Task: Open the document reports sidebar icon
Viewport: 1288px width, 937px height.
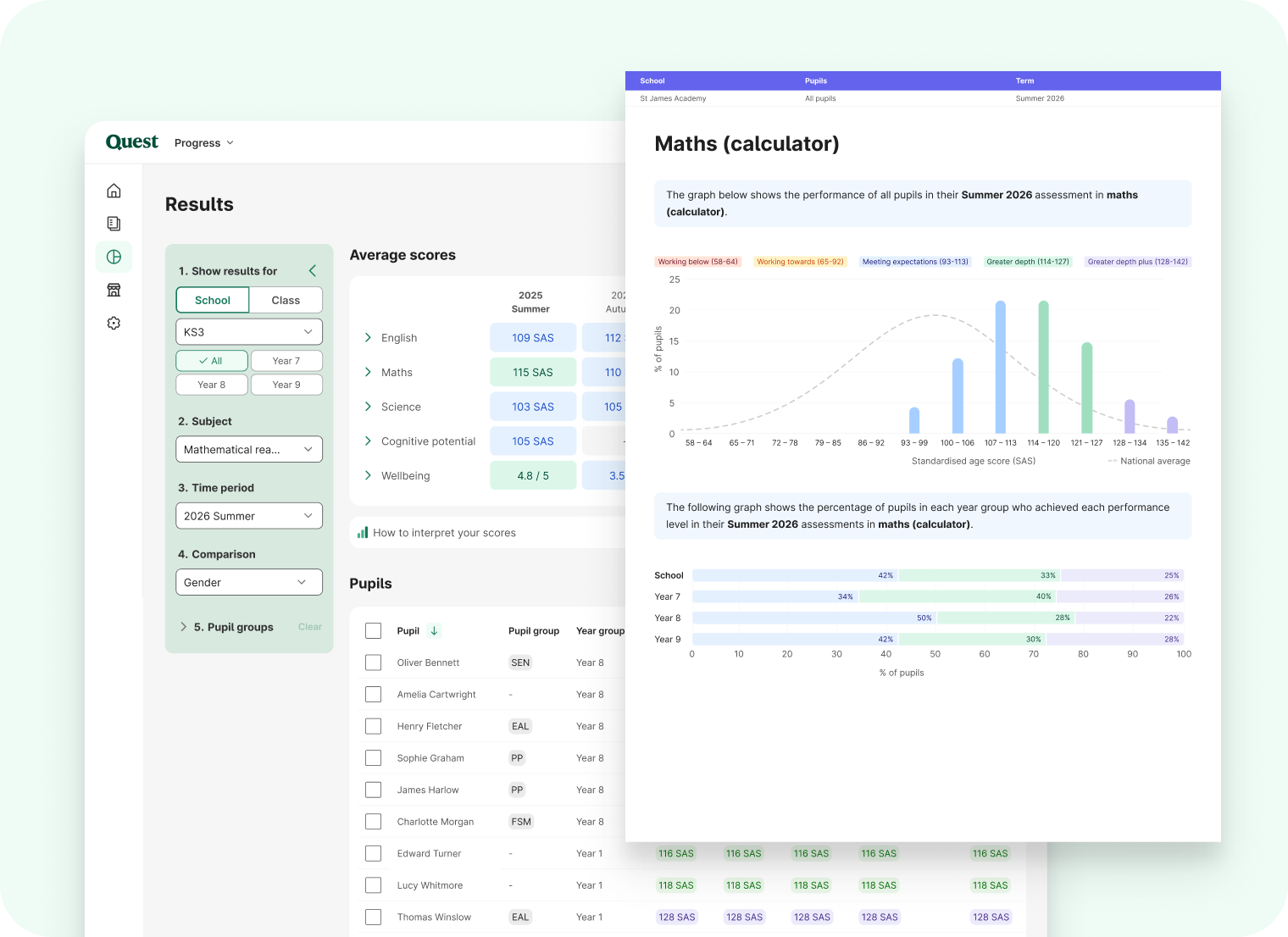Action: click(x=114, y=224)
